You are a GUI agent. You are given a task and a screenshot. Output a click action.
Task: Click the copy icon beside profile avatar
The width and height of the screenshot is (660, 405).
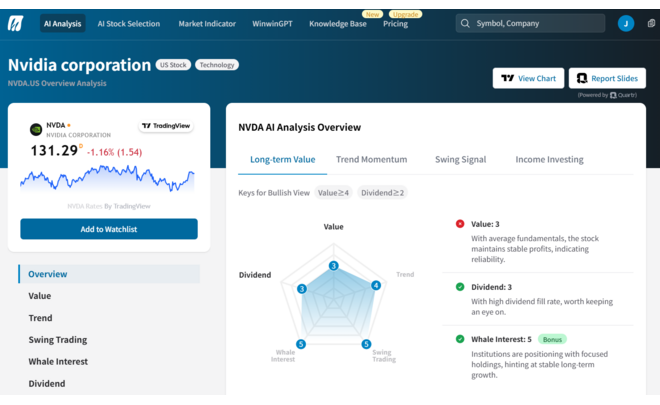[651, 23]
